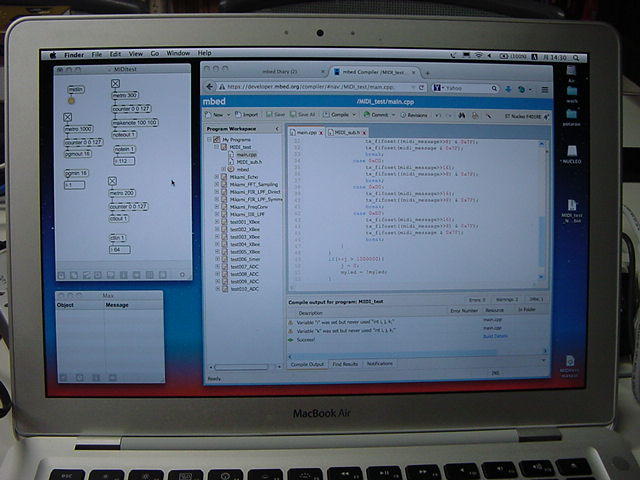
Task: Close the main.cpp editor tab via red X
Action: point(321,133)
